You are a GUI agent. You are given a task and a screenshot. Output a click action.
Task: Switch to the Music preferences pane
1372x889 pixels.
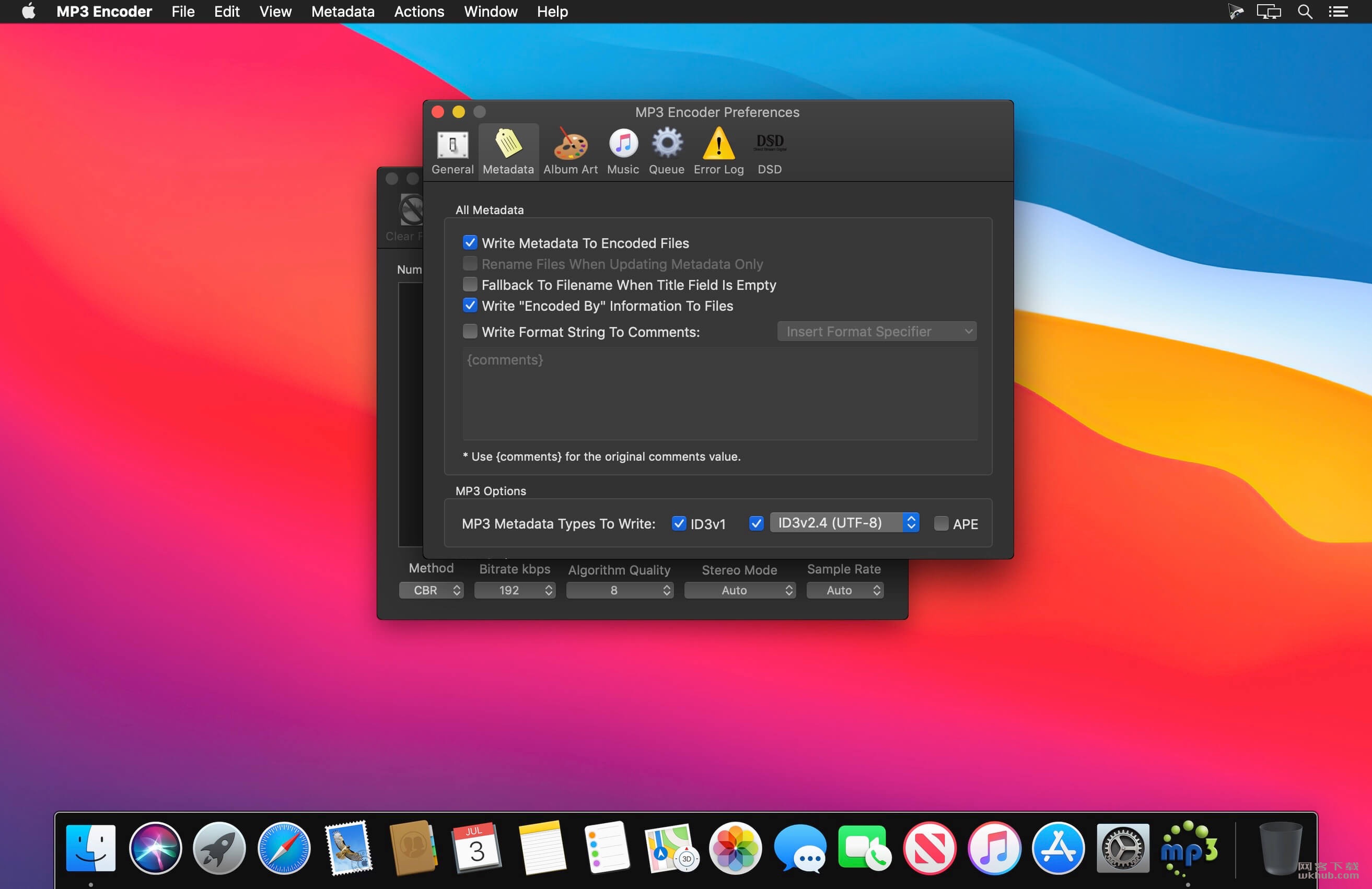[623, 151]
